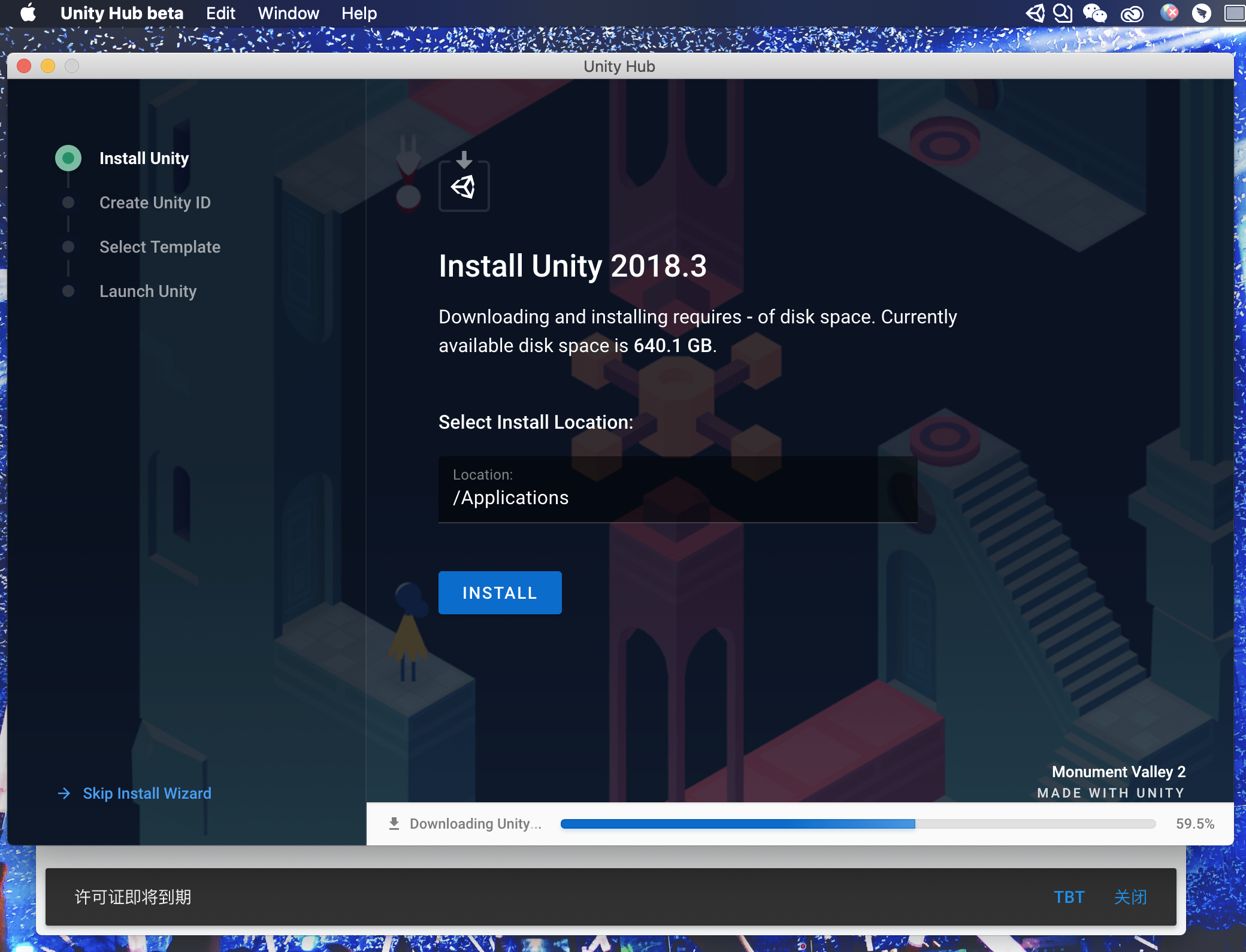Click Skip Install Wizard
This screenshot has width=1246, height=952.
tap(147, 793)
